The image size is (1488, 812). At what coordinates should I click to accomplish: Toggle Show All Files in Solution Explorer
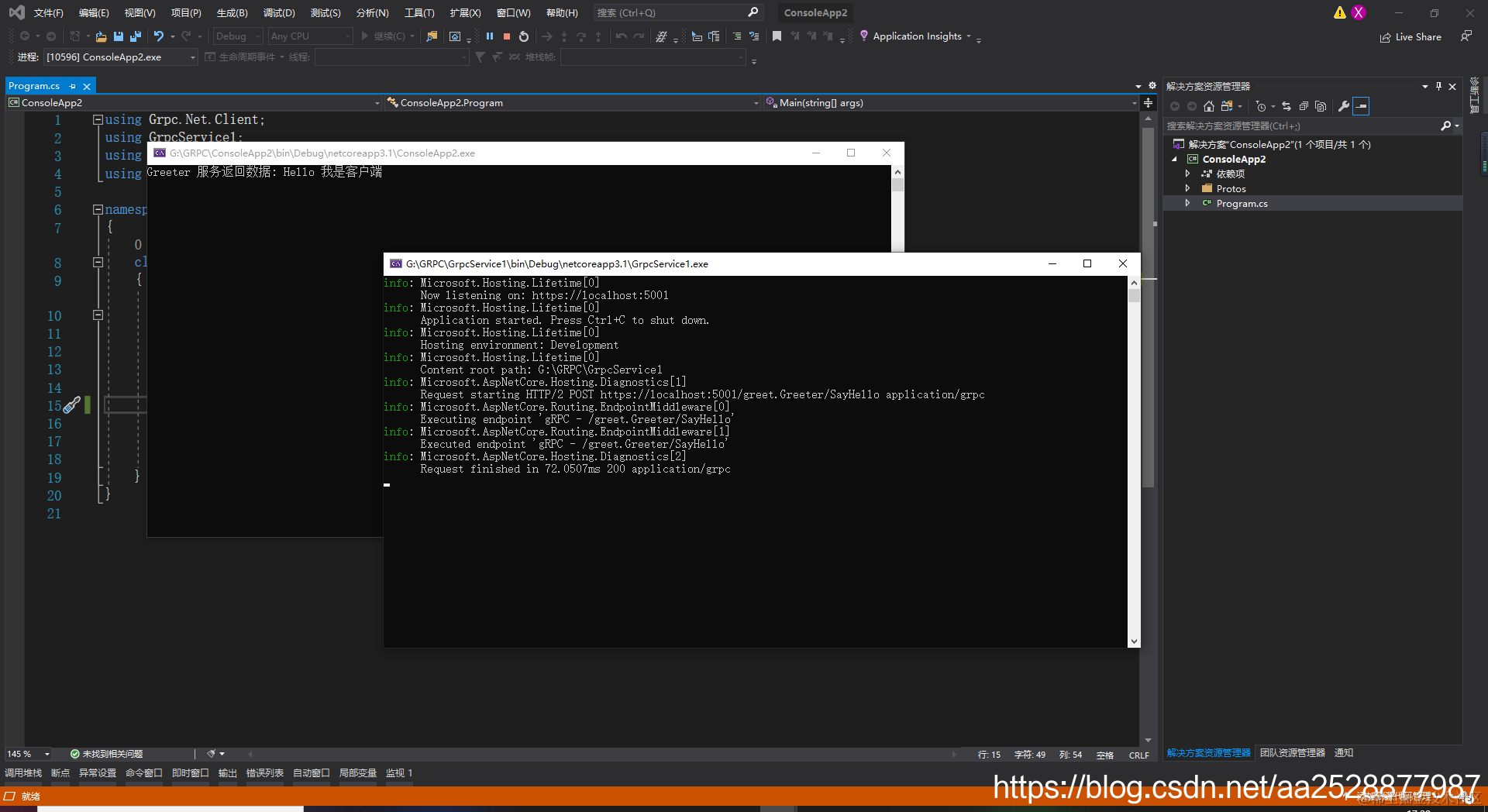[1321, 106]
